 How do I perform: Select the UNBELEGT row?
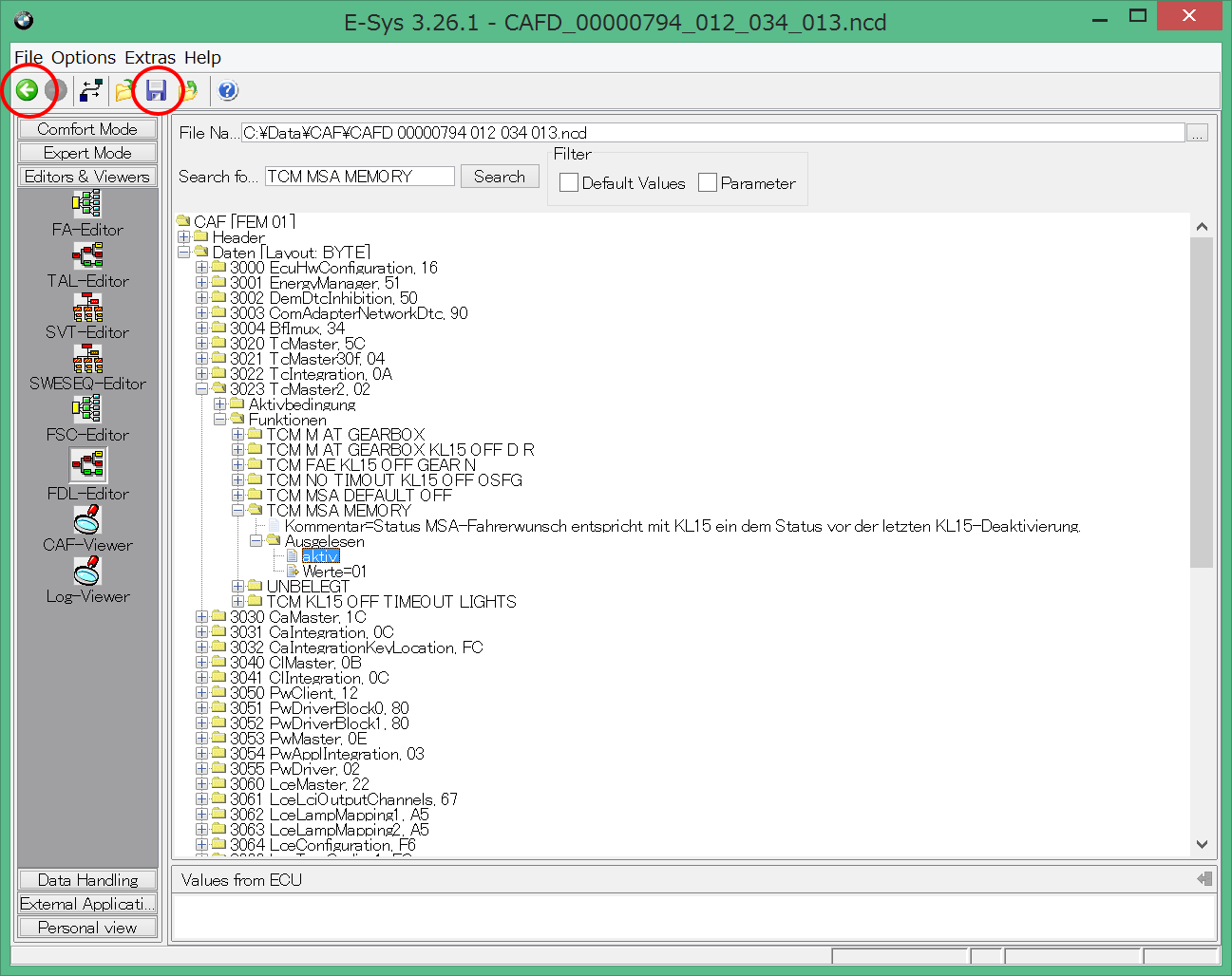308,587
